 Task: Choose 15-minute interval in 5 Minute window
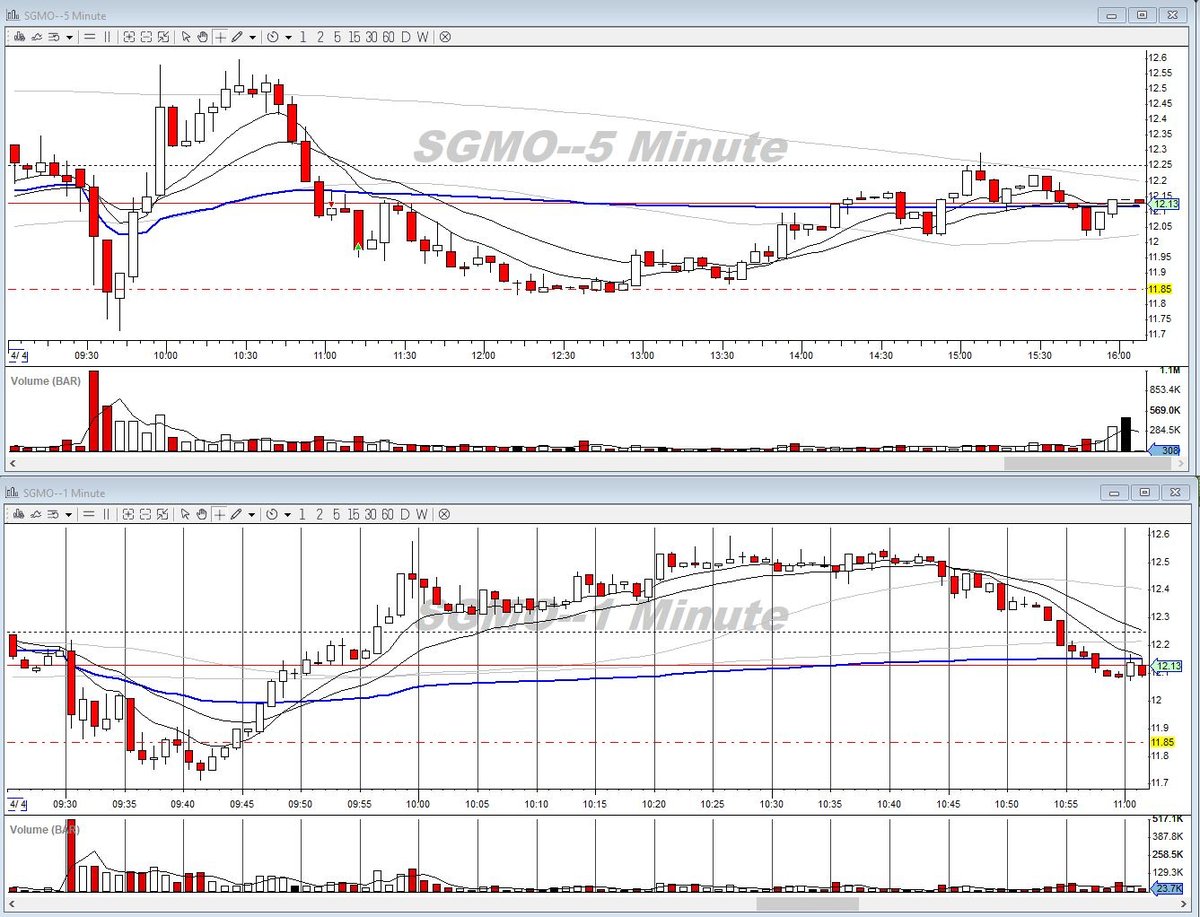[354, 37]
